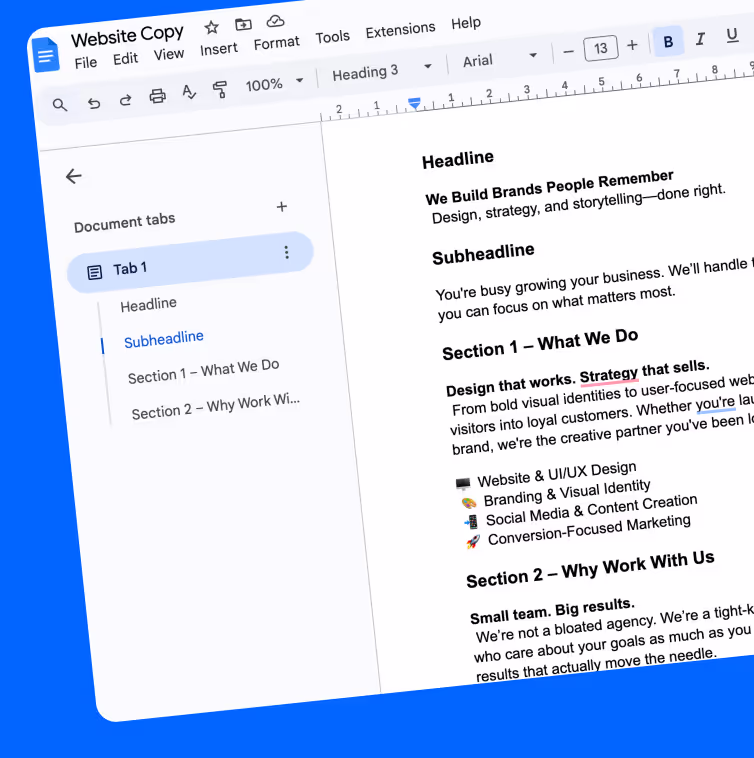The height and width of the screenshot is (758, 754).
Task: Check cloud save status icon
Action: [275, 21]
